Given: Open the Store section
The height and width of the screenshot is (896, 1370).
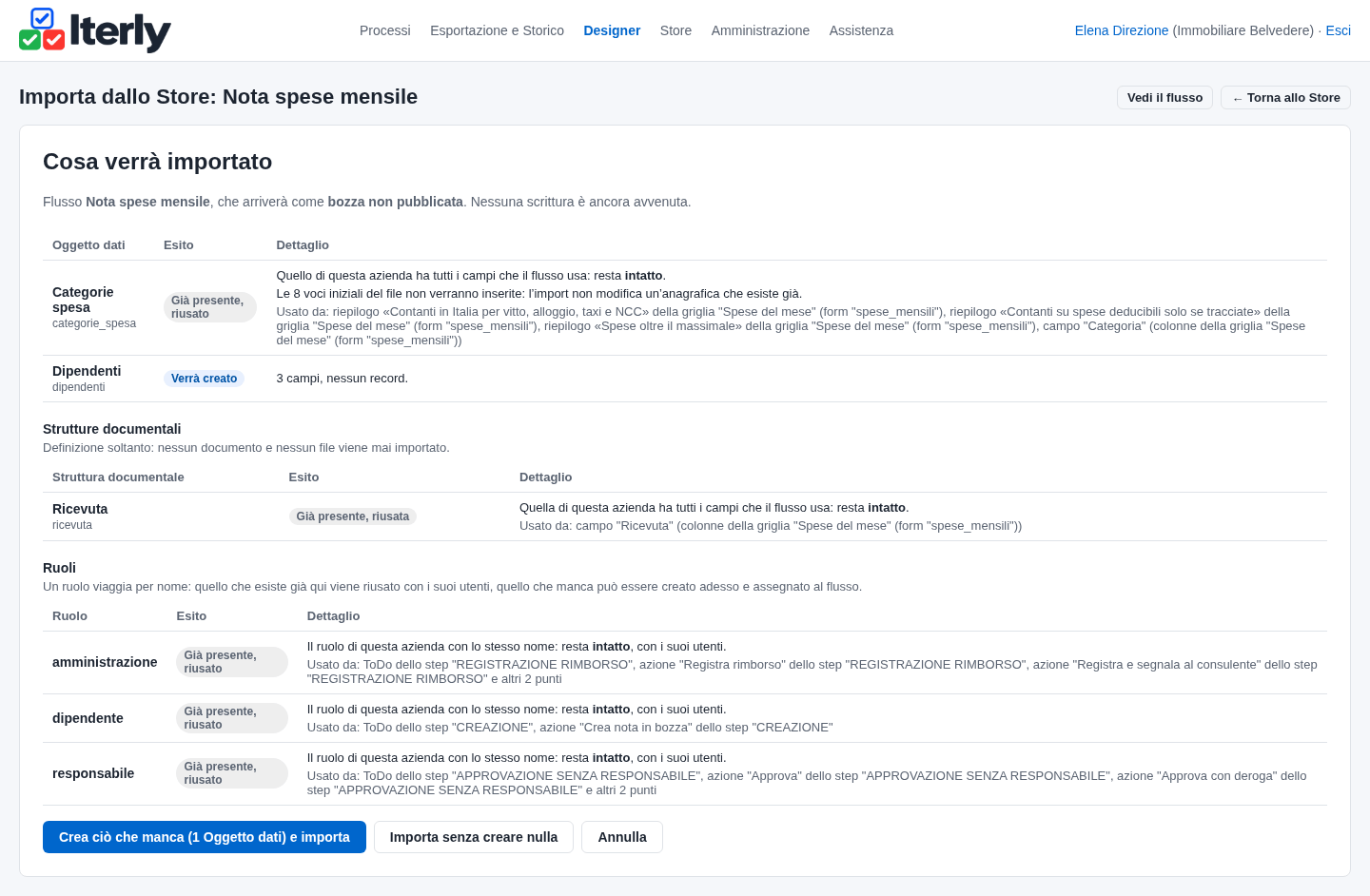Looking at the screenshot, I should (x=675, y=30).
